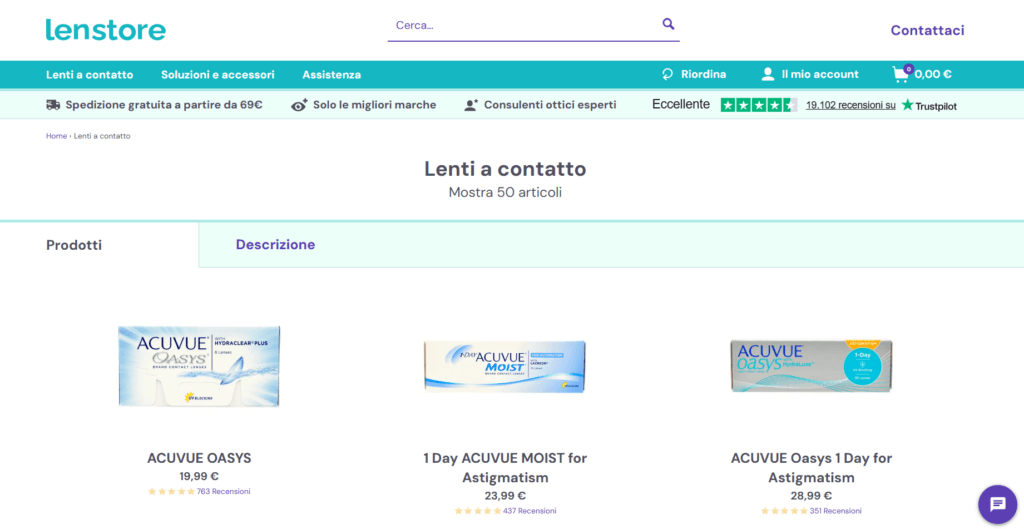Click Consulenti ottici esperti text
The height and width of the screenshot is (529, 1024).
click(550, 105)
